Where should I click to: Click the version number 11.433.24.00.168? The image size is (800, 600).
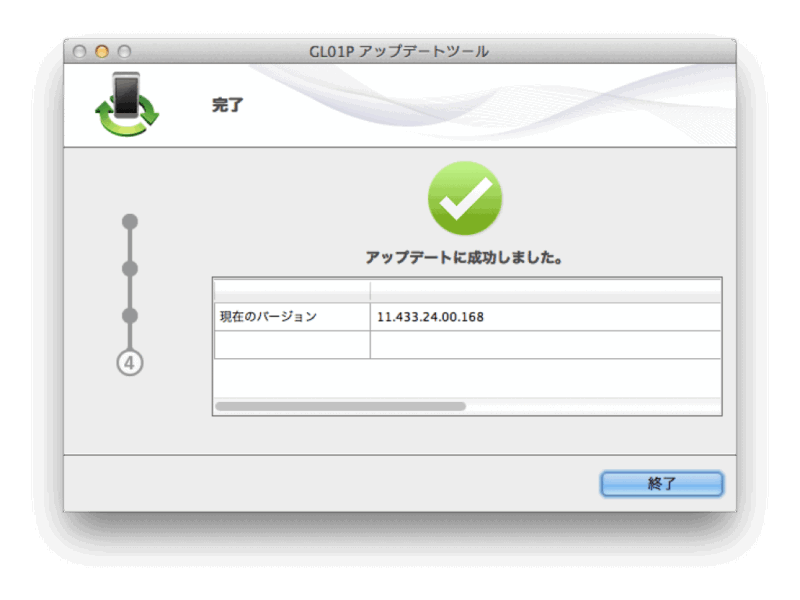432,315
